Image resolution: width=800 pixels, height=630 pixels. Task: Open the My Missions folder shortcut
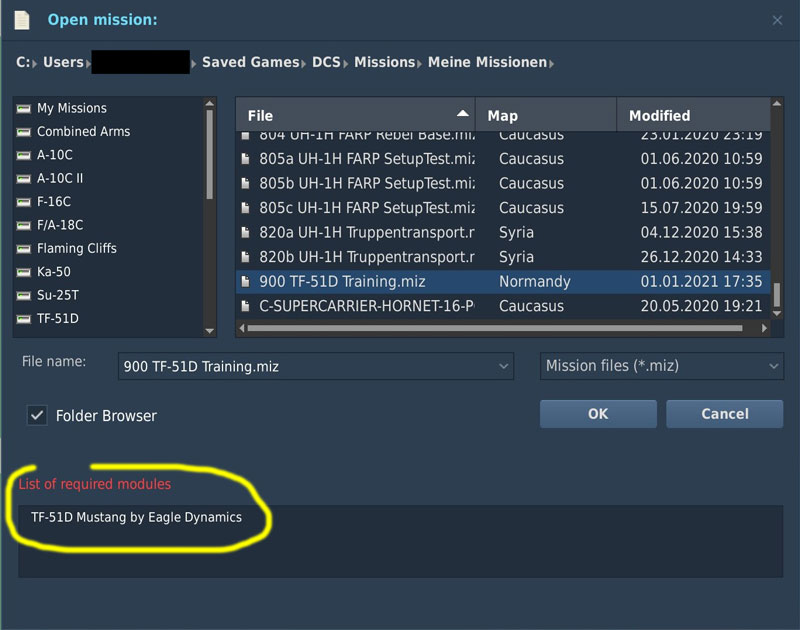(72, 108)
